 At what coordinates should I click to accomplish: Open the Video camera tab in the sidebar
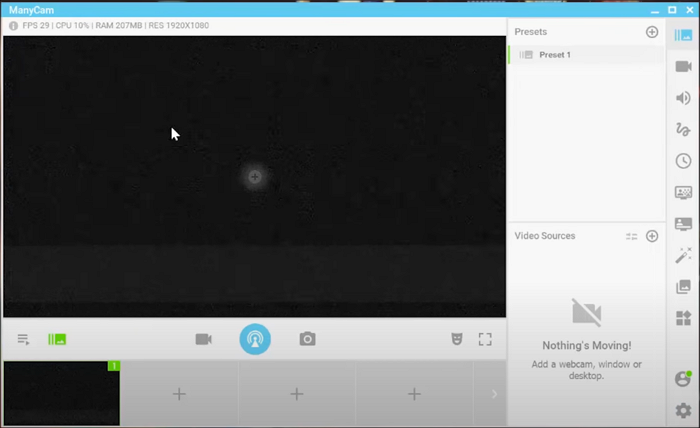683,66
